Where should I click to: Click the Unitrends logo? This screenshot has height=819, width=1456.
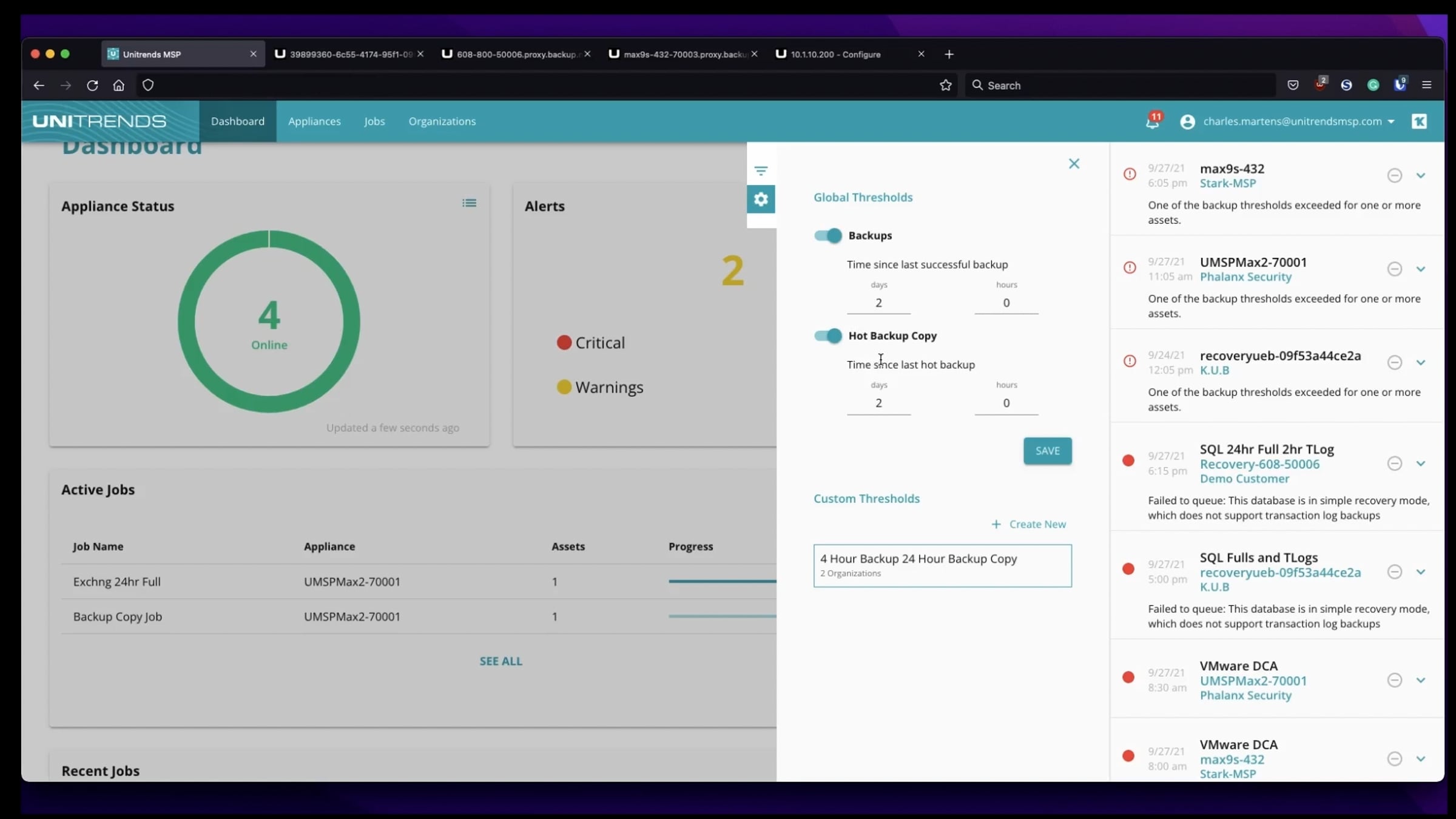99,121
